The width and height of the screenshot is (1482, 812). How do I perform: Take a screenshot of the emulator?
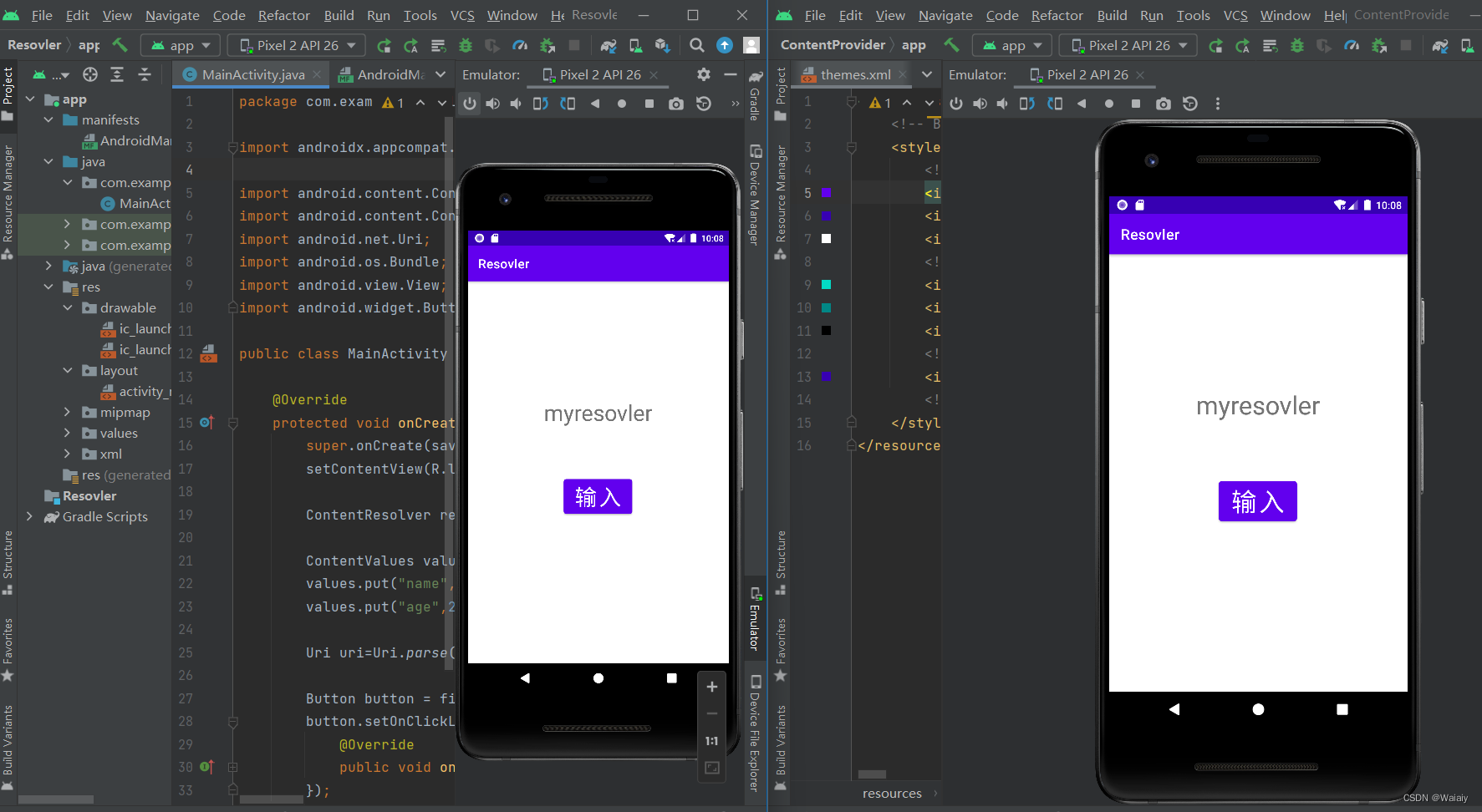[676, 103]
